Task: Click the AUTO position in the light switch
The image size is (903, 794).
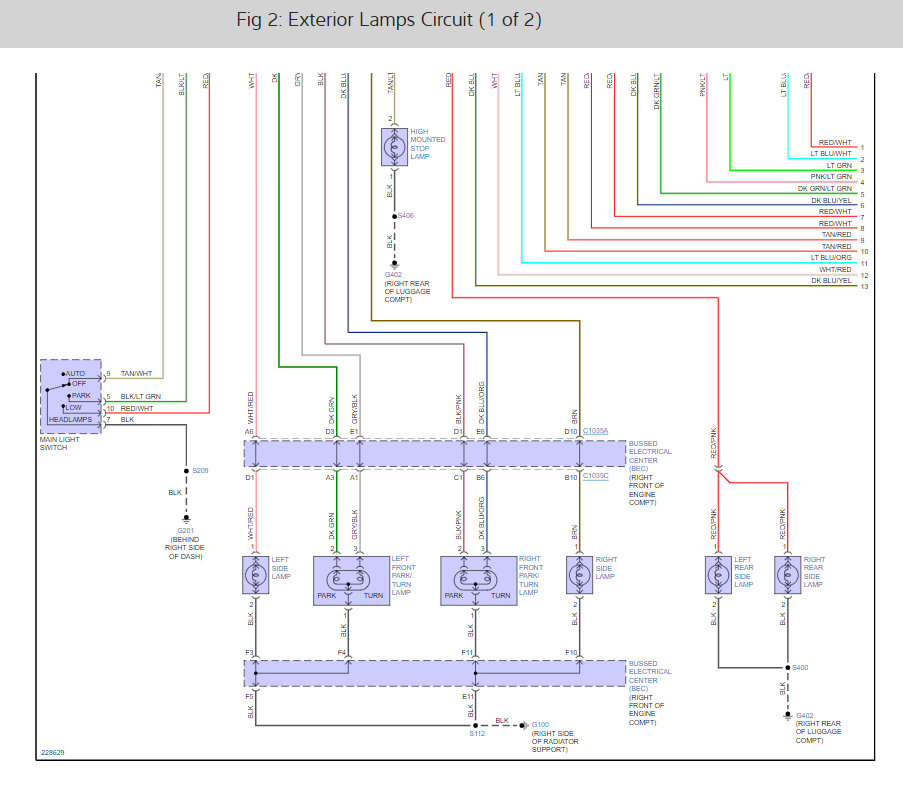Action: (75, 374)
